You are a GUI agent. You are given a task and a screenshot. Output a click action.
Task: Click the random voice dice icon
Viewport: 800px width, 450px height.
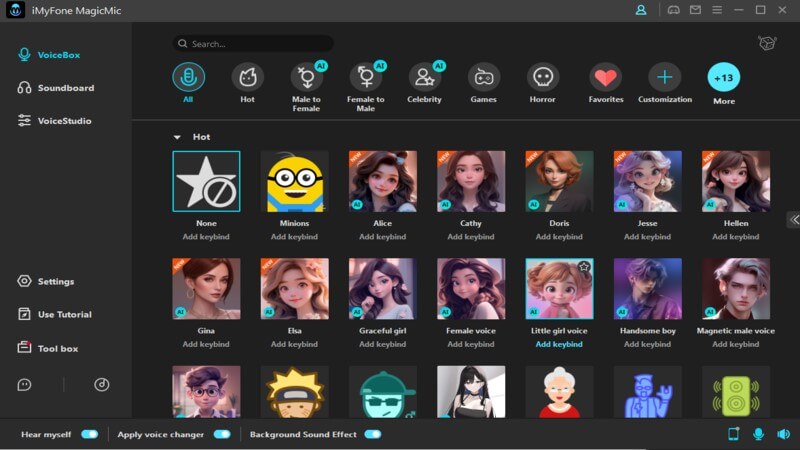(x=767, y=43)
